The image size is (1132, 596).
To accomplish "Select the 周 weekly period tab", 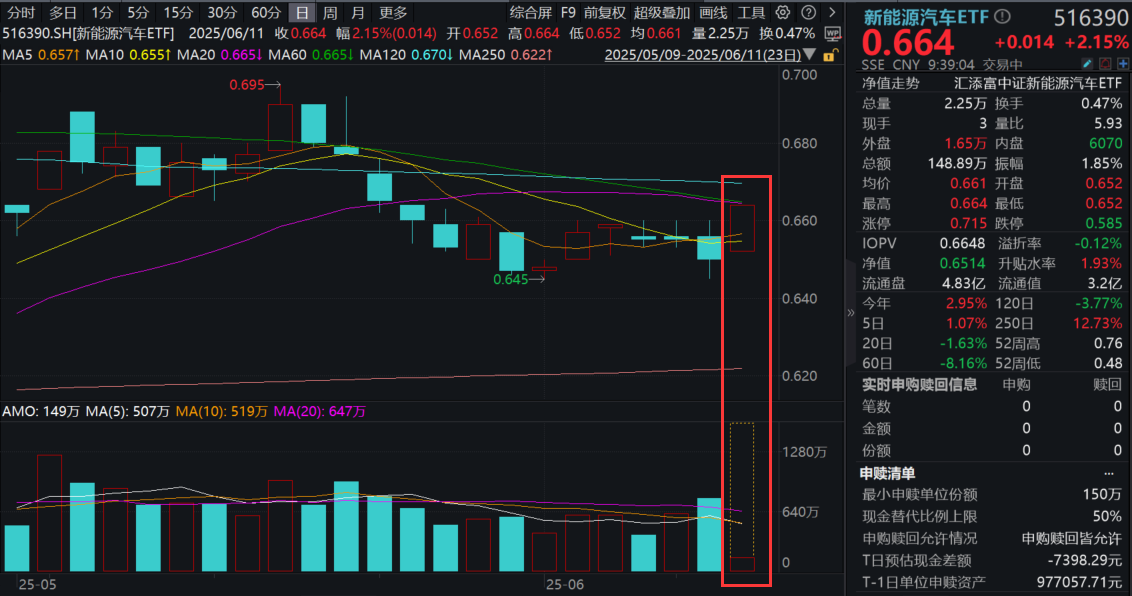I will [x=329, y=12].
